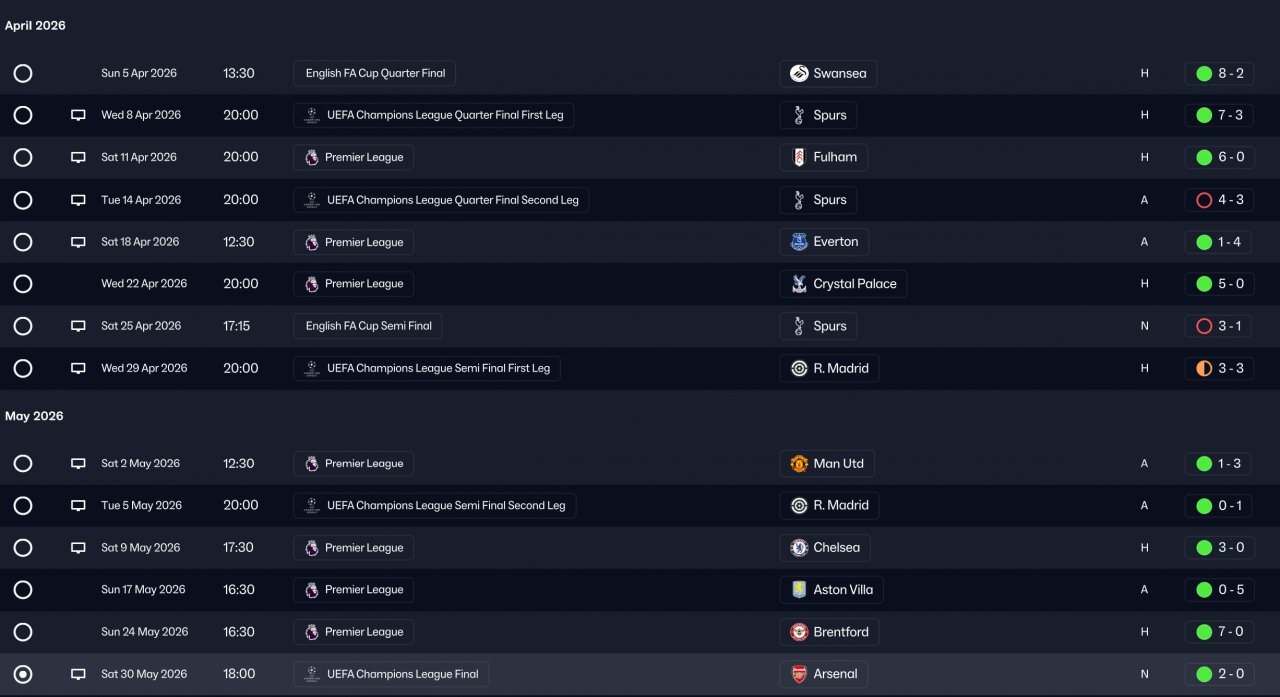Open UEFA Champions League Semi Final First Leg

coord(427,368)
